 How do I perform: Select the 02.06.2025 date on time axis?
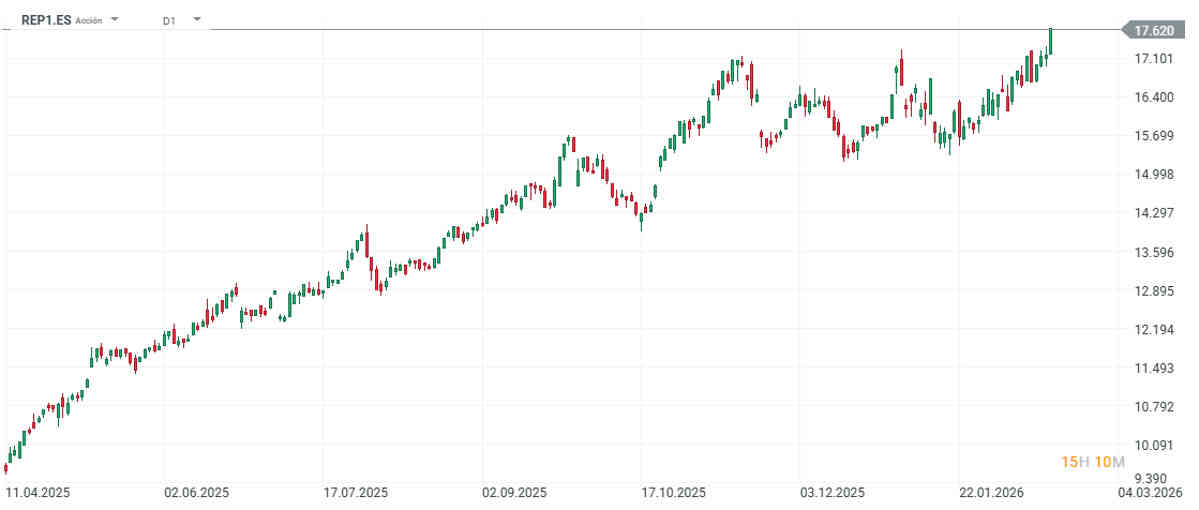(197, 492)
